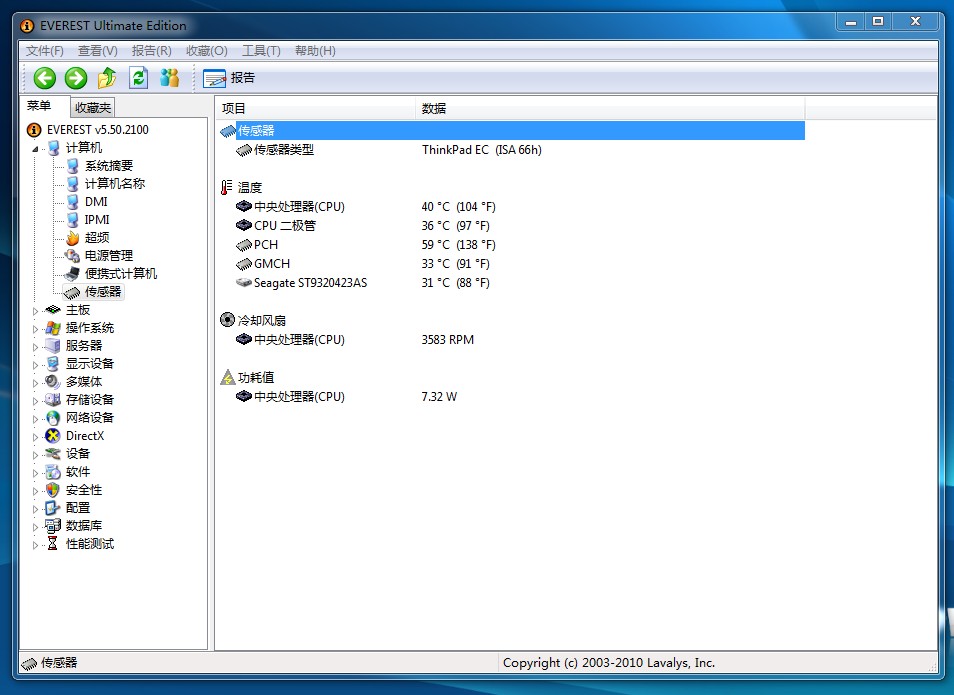Viewport: 954px width, 695px height.
Task: Select the 计算机 tree label
Action: coord(84,147)
